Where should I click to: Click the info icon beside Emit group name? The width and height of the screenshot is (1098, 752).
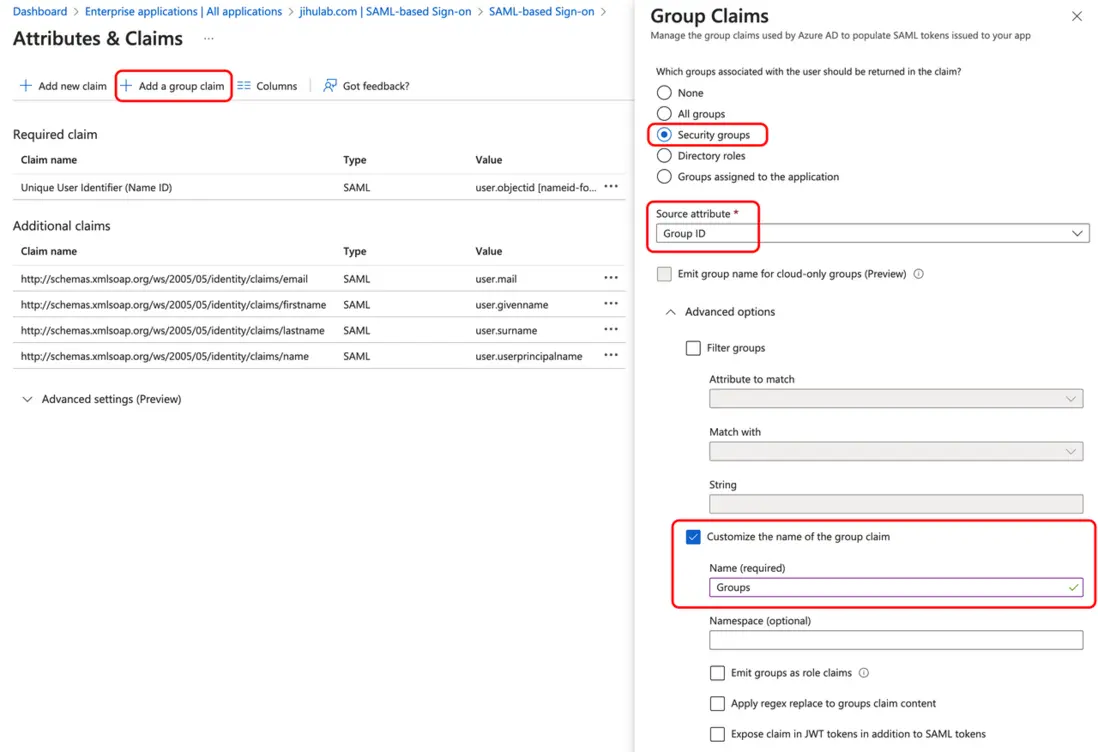click(918, 274)
